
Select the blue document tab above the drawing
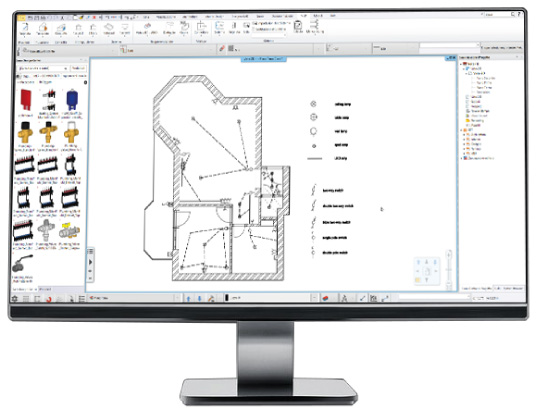pos(263,59)
